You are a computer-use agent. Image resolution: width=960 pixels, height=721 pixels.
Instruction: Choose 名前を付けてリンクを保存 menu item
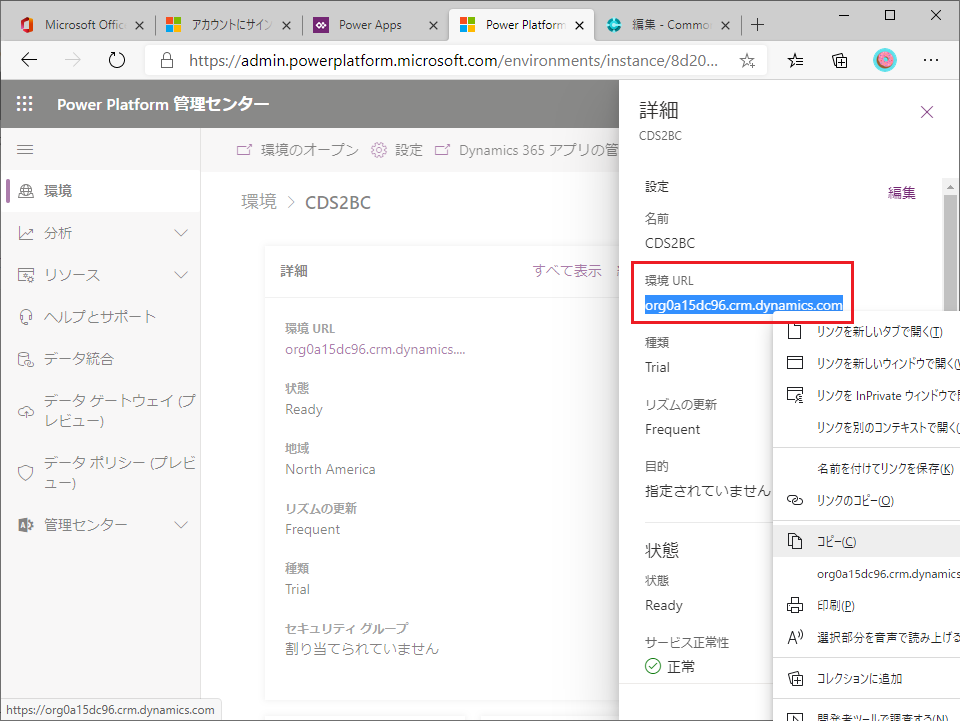click(x=867, y=469)
